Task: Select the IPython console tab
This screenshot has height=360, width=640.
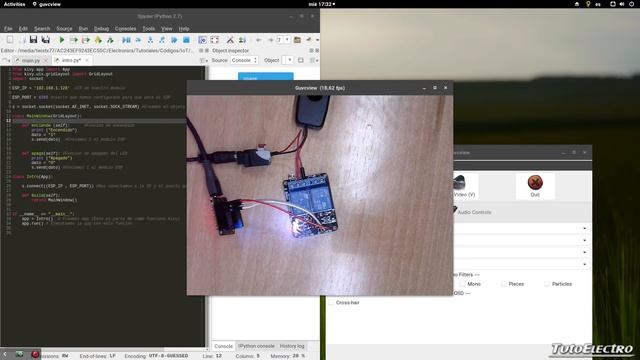Action: pyautogui.click(x=256, y=346)
